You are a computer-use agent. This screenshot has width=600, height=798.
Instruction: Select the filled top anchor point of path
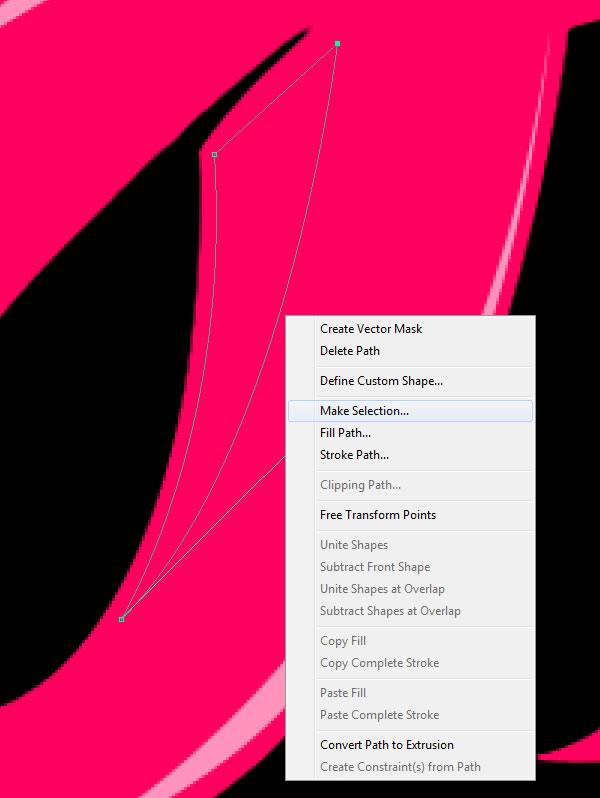337,44
